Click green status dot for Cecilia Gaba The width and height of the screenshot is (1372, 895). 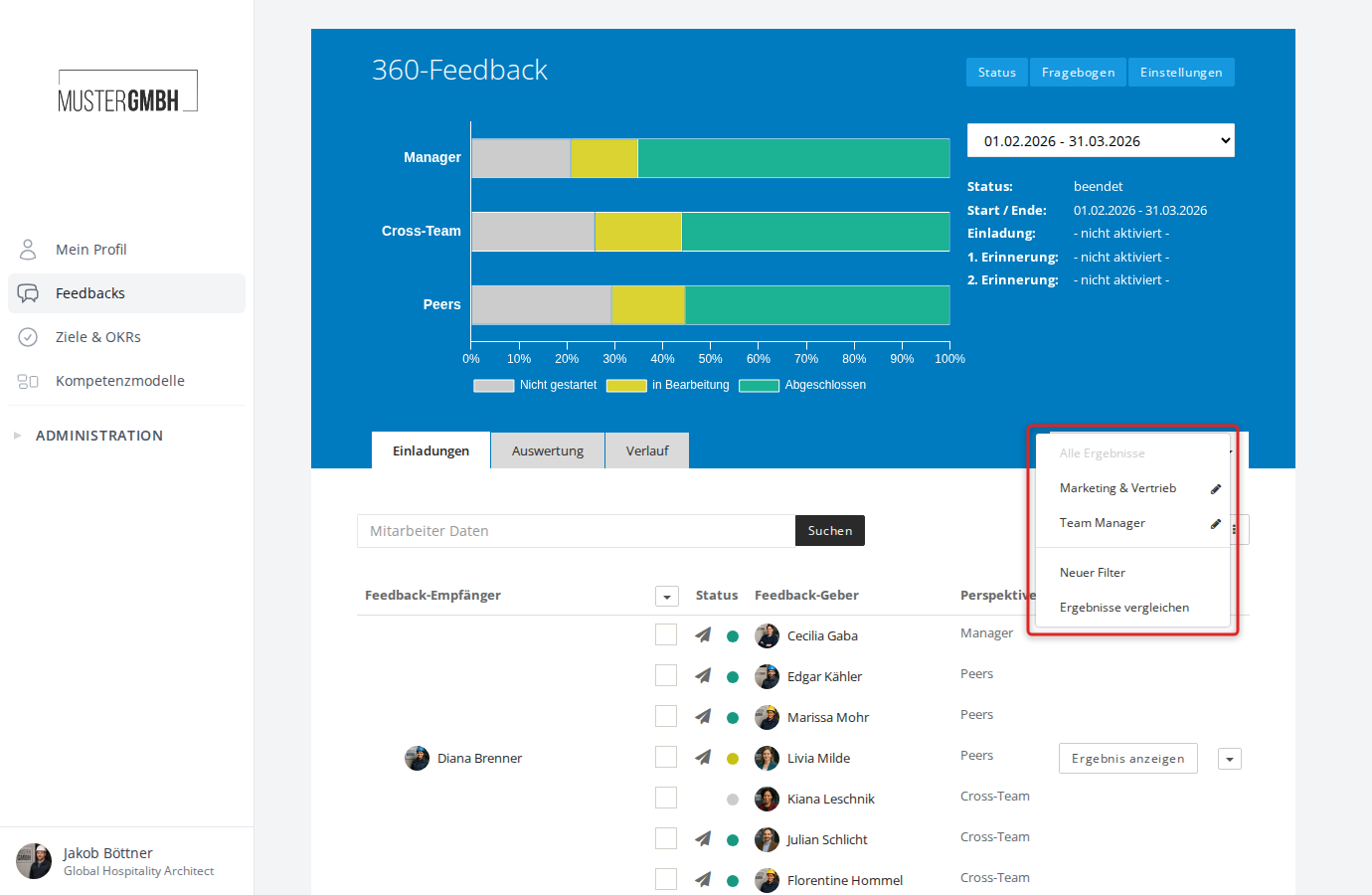(x=733, y=636)
